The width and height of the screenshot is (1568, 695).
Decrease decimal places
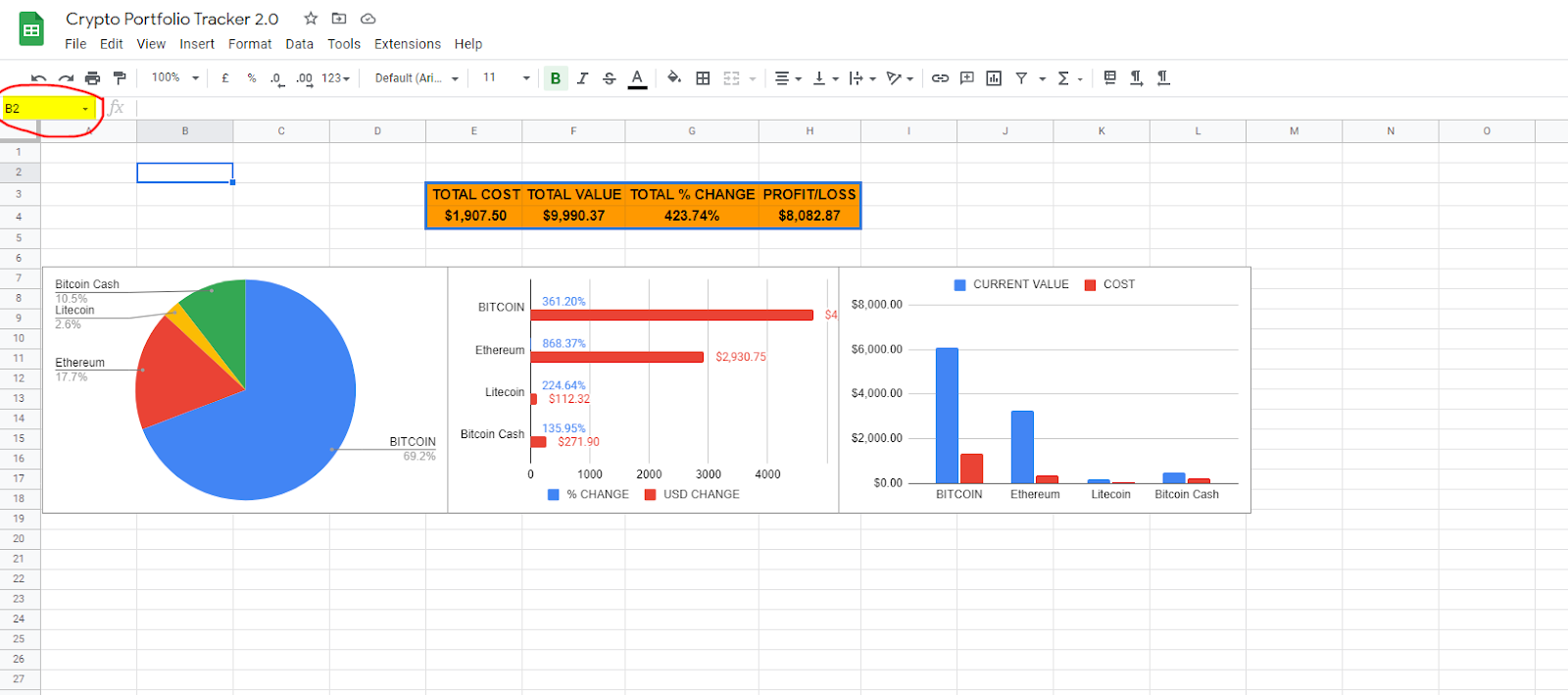coord(277,78)
